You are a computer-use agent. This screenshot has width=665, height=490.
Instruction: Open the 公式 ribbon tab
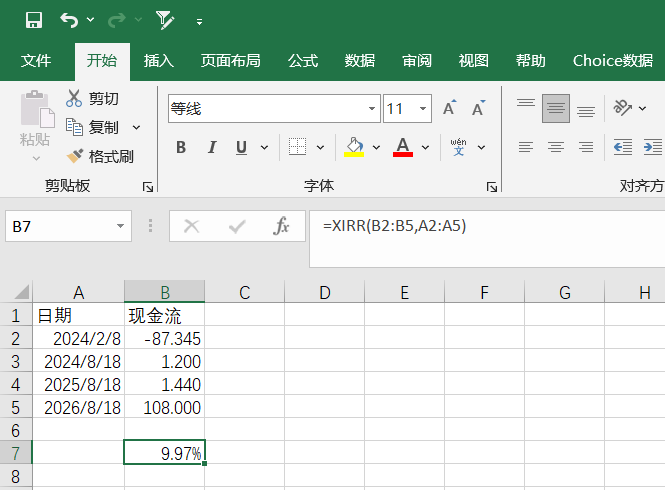[x=302, y=61]
